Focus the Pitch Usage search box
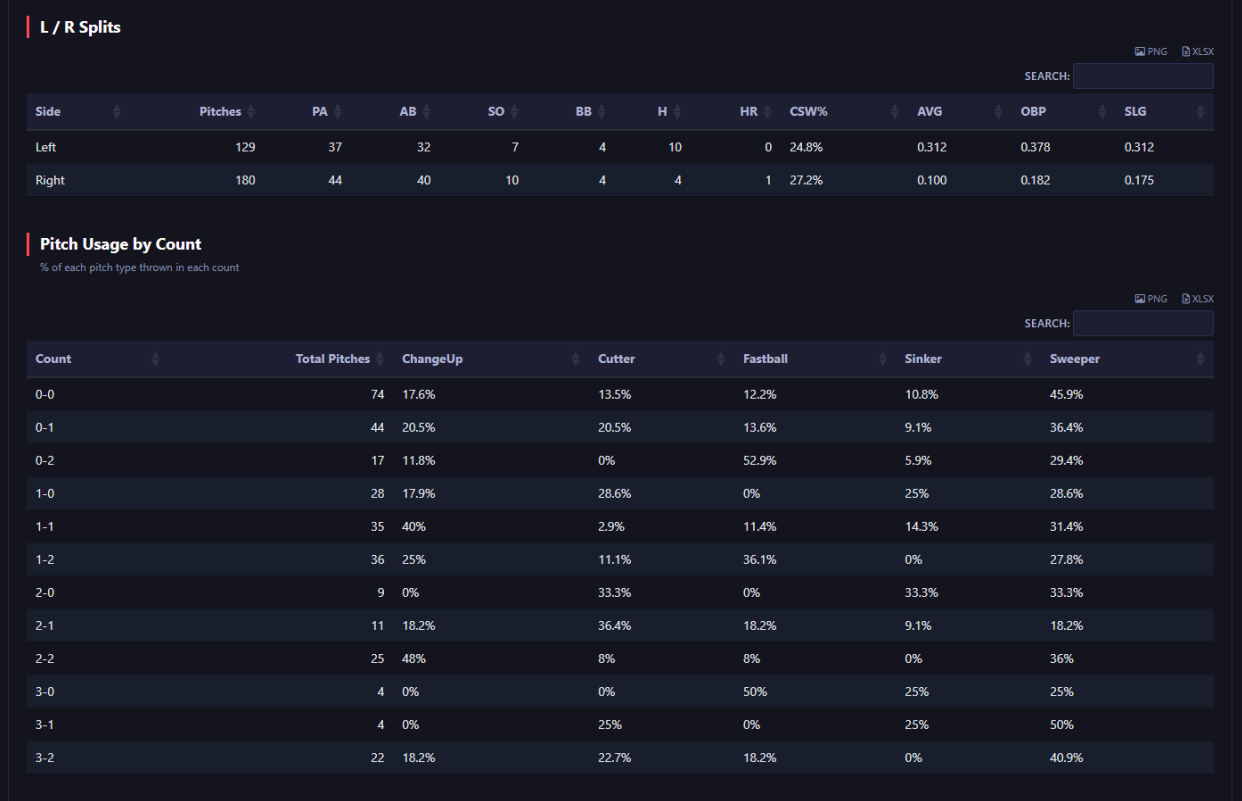The height and width of the screenshot is (801, 1242). (x=1143, y=323)
